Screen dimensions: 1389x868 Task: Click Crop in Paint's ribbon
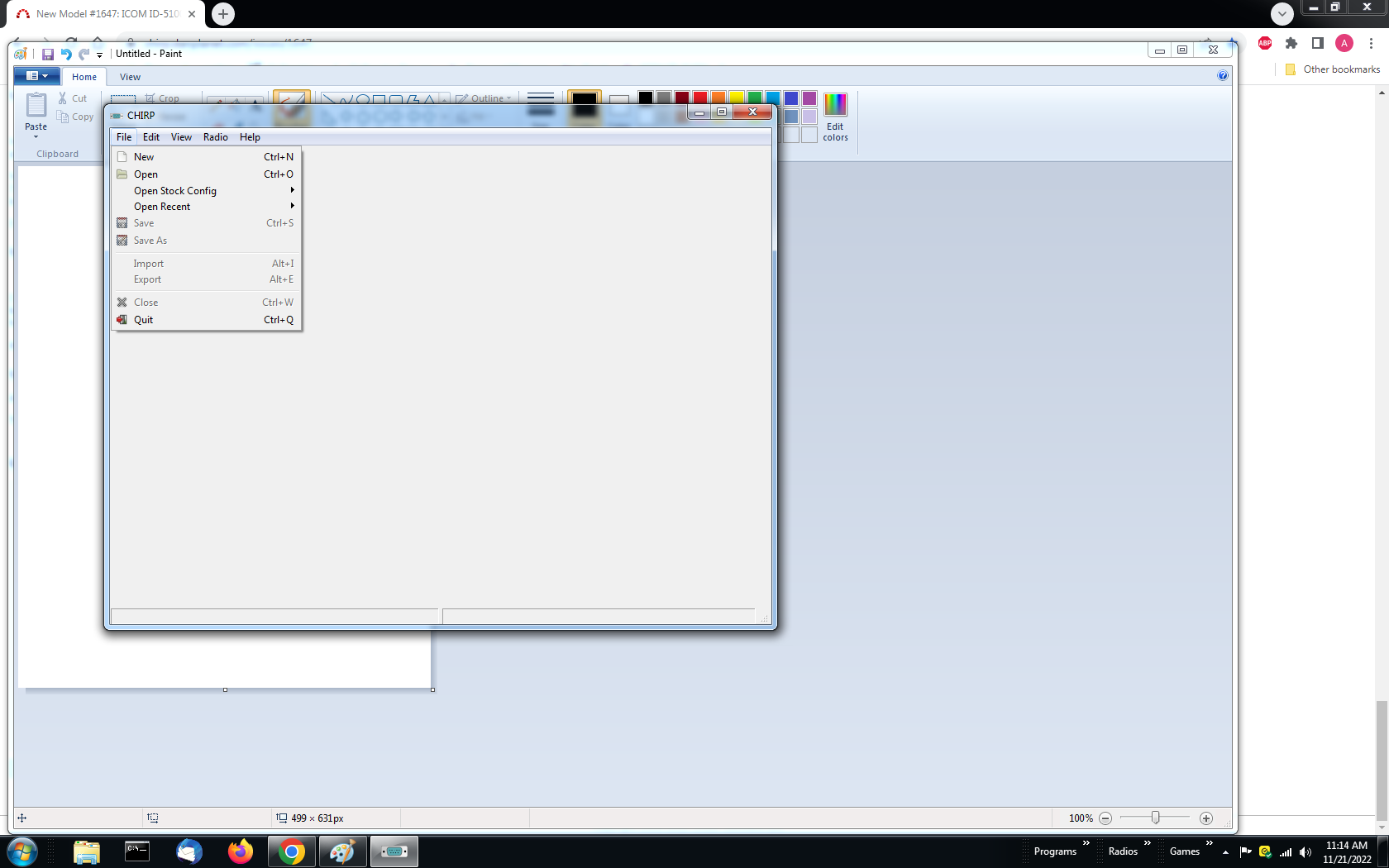click(163, 98)
